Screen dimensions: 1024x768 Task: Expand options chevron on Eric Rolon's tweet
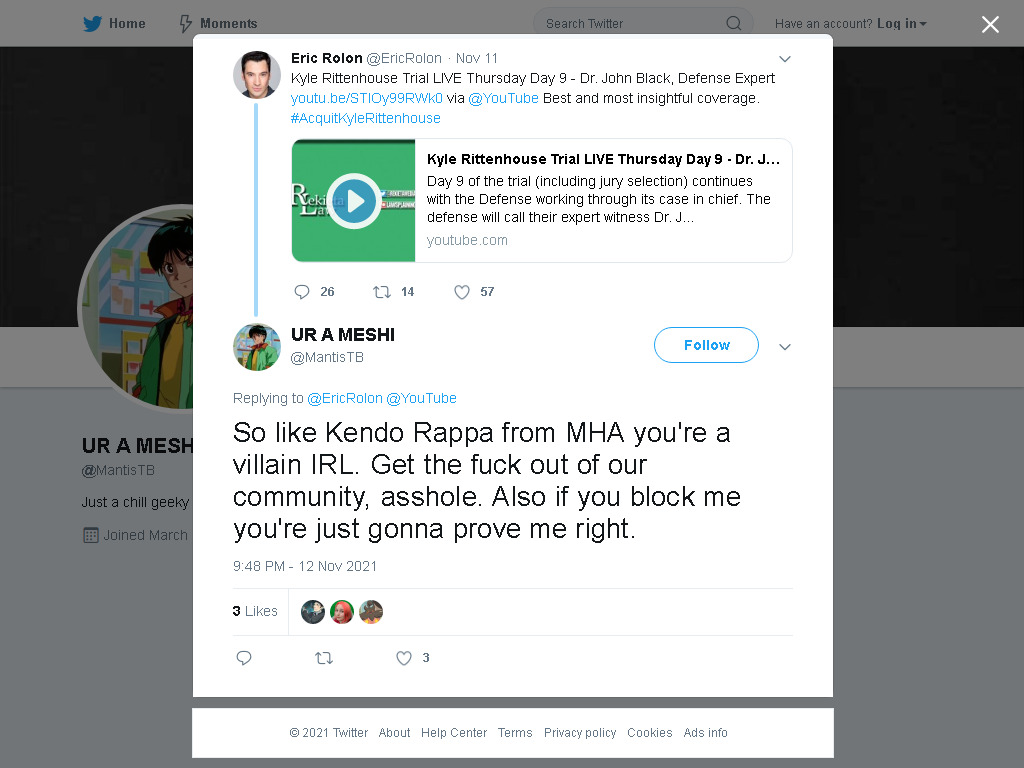785,59
